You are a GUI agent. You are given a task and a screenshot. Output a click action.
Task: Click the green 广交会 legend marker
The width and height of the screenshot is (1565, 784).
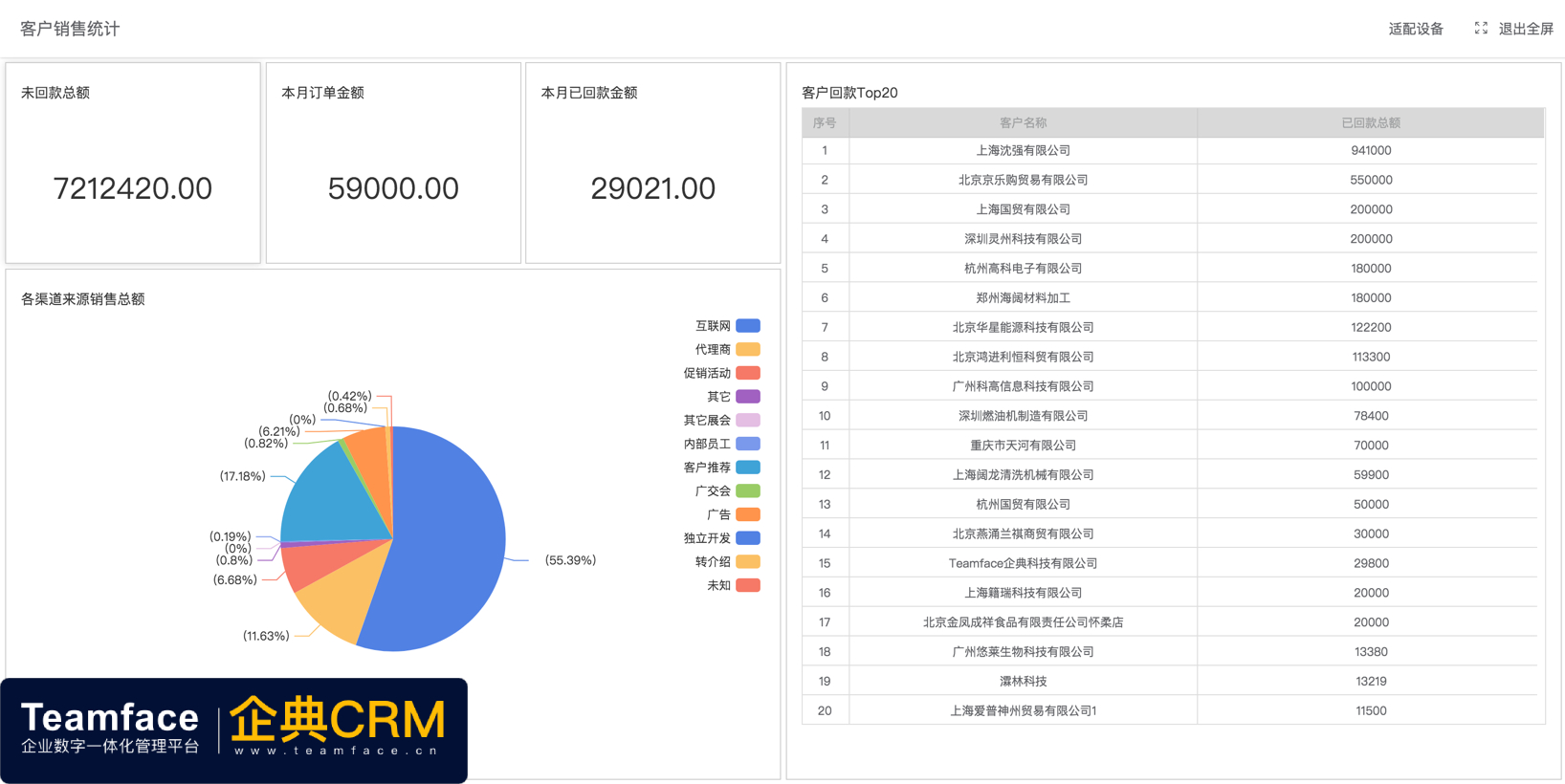click(747, 491)
